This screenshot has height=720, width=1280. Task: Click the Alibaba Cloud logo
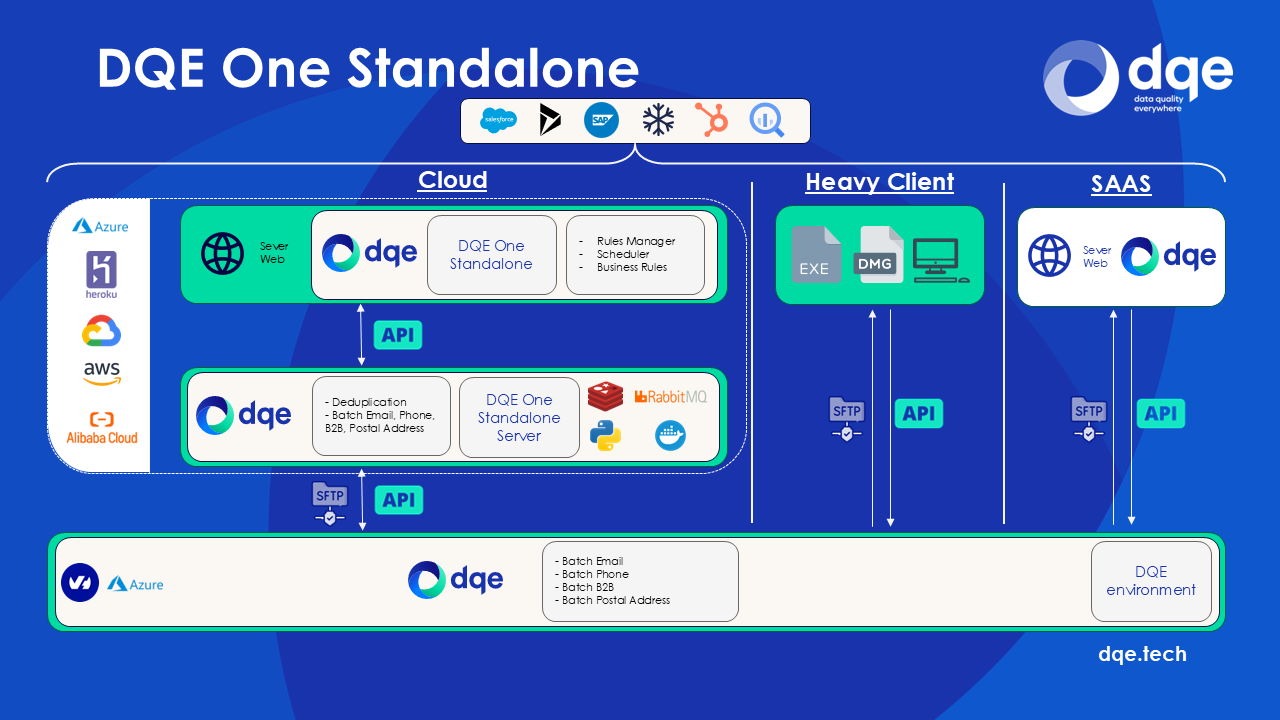click(102, 428)
